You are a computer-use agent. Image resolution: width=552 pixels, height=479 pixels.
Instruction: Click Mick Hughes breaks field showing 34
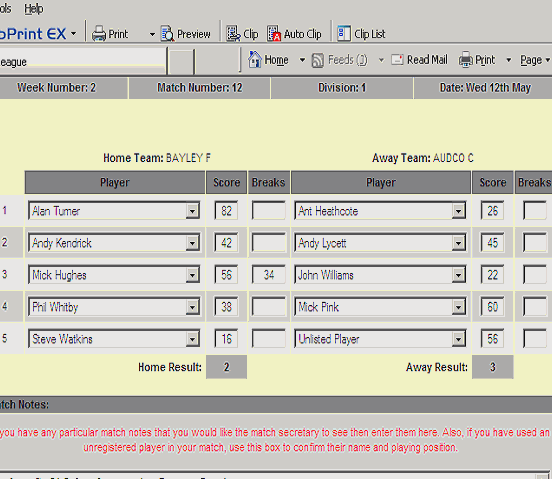[x=269, y=275]
